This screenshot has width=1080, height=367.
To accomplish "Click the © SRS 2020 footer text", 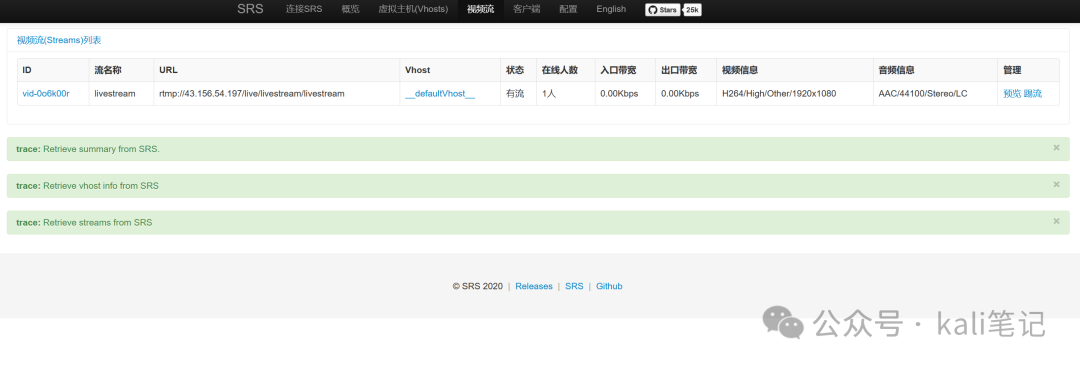I will 477,286.
